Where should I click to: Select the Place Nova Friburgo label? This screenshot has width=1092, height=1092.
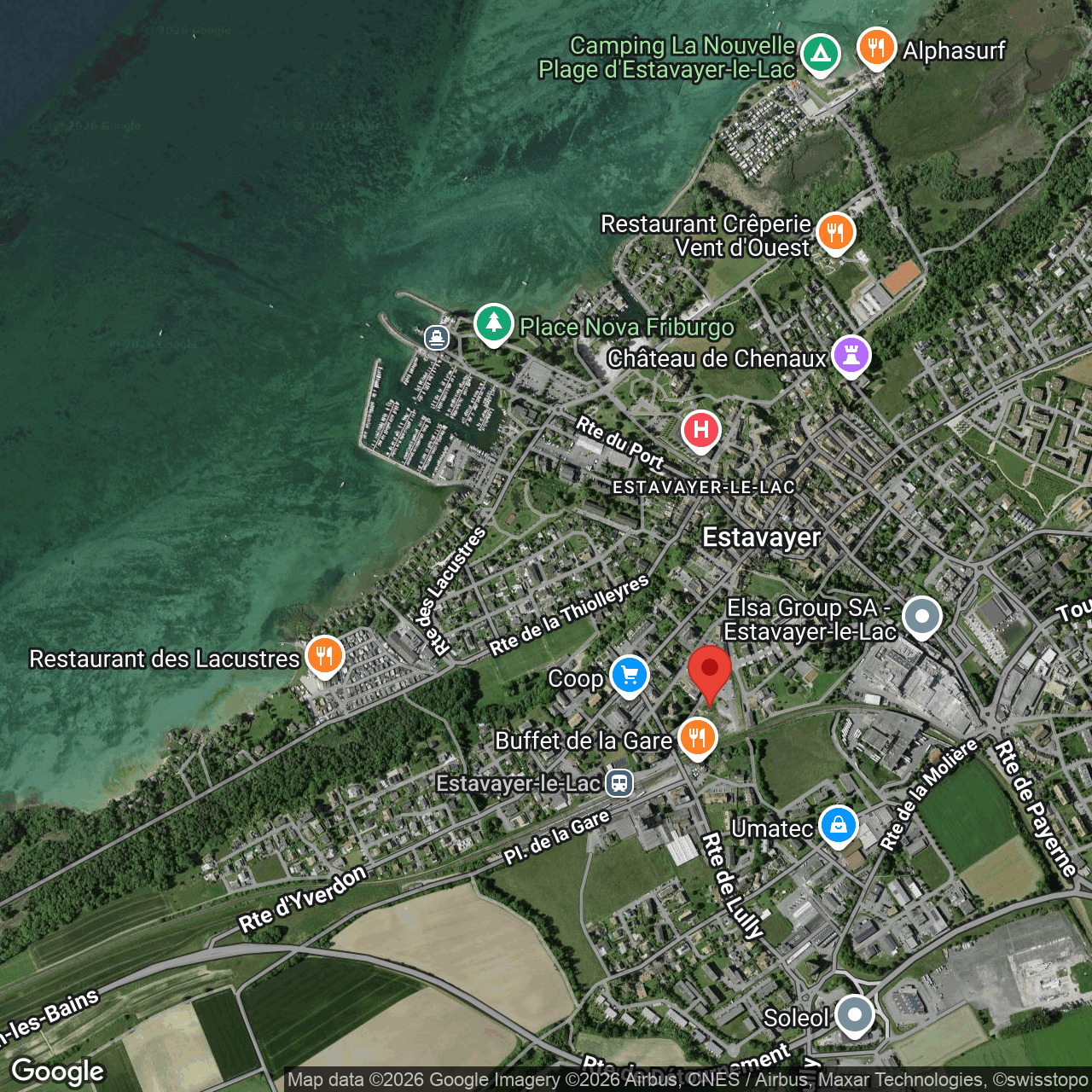(627, 327)
